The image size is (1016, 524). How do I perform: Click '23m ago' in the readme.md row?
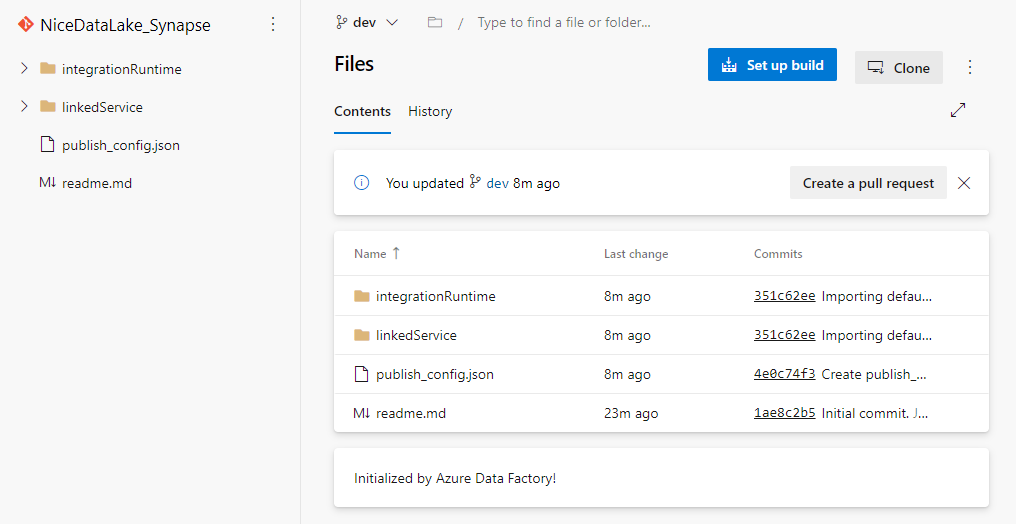point(630,413)
